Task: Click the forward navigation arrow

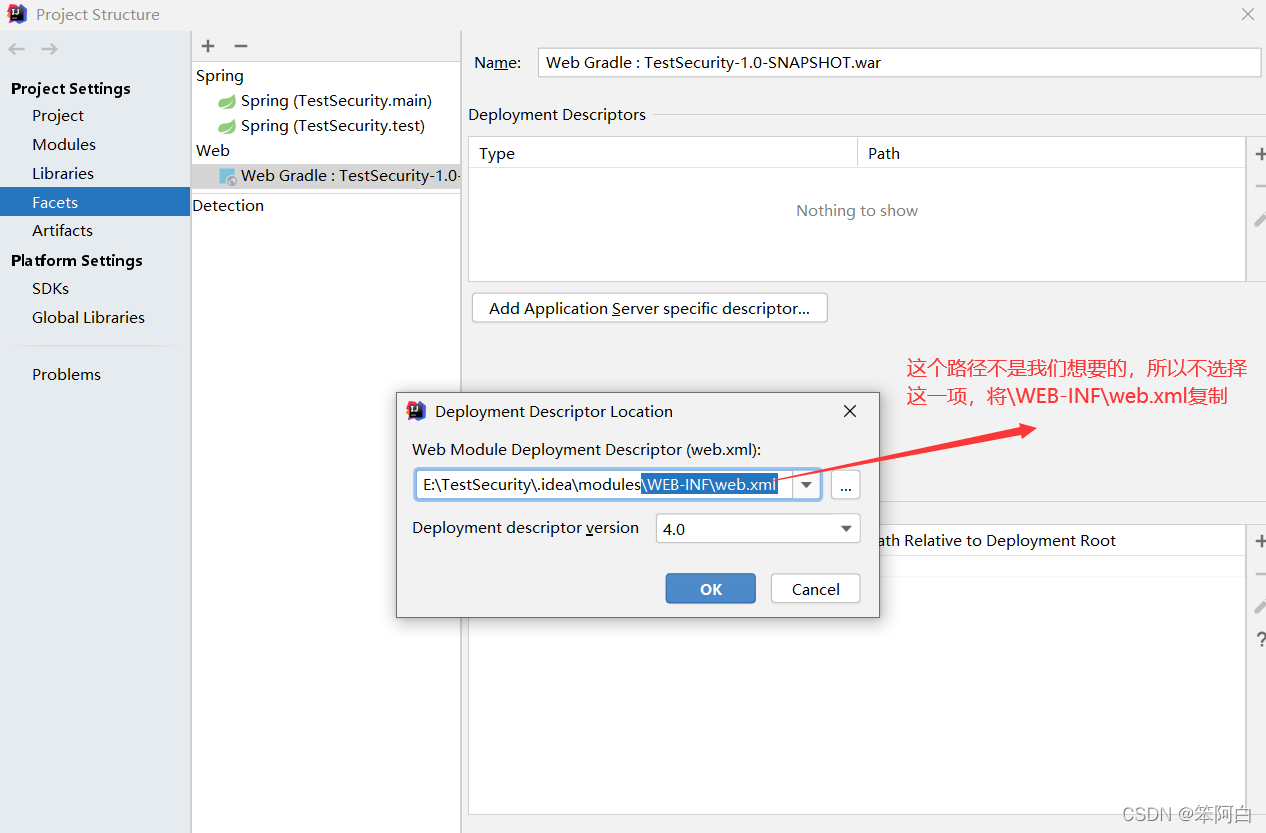Action: [49, 49]
